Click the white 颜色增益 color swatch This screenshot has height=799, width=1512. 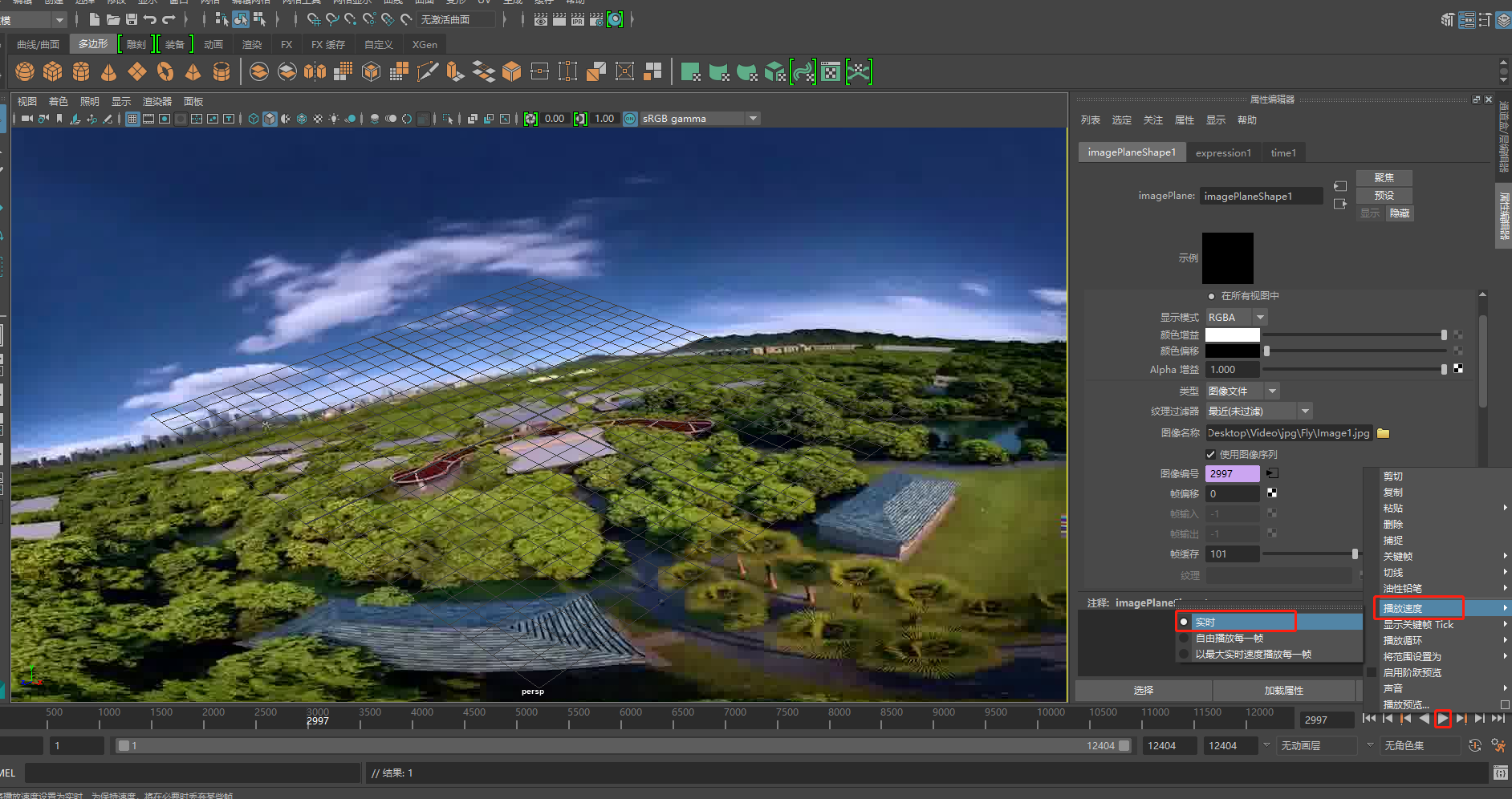coord(1232,335)
